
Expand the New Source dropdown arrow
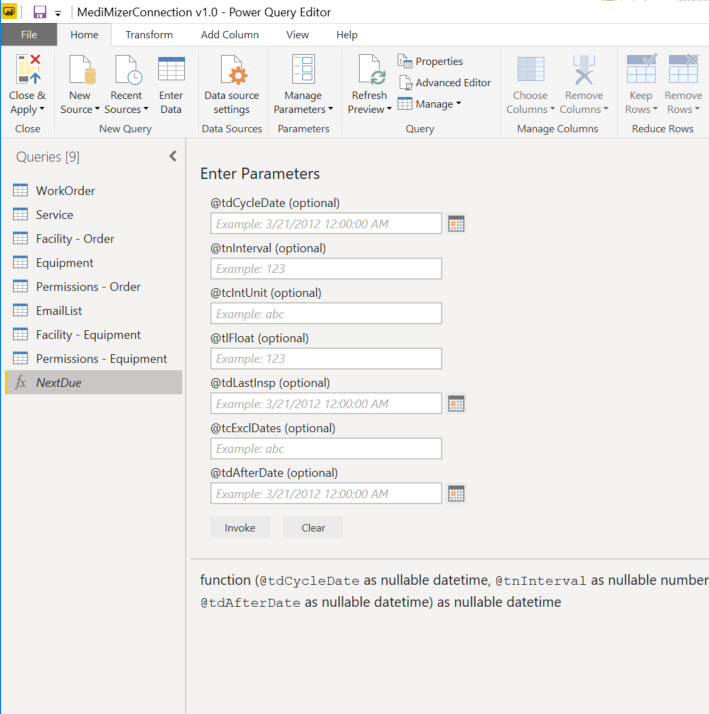click(x=97, y=109)
